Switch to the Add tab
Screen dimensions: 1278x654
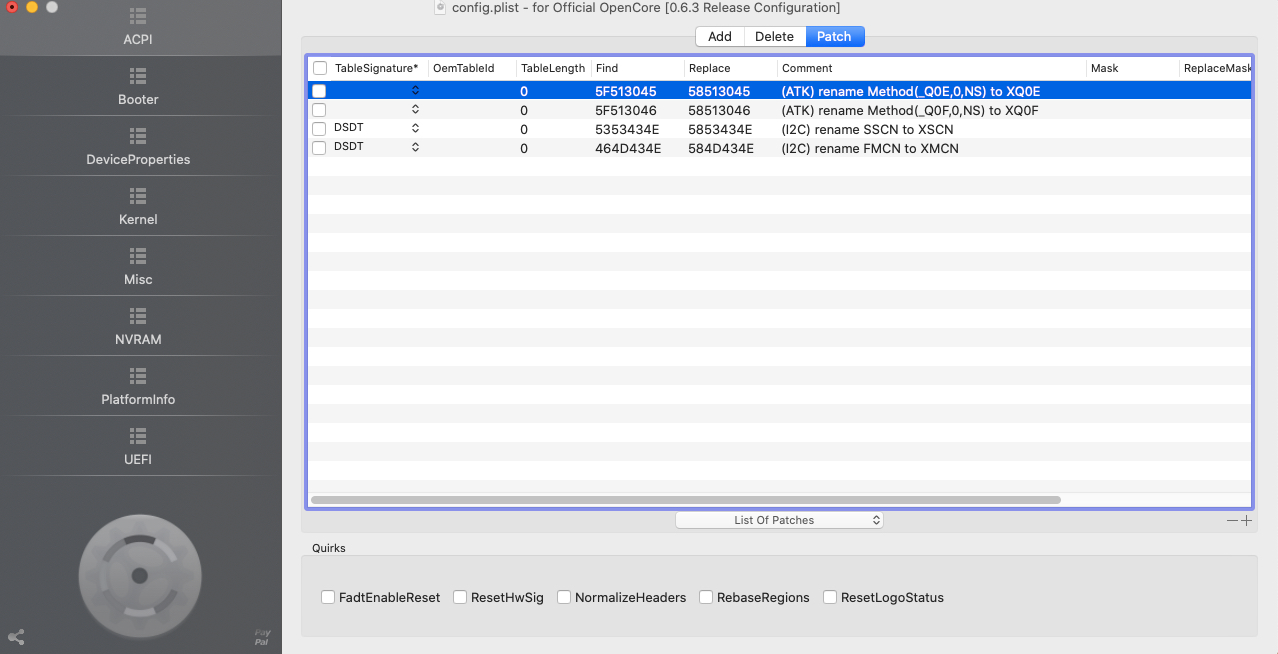point(720,36)
